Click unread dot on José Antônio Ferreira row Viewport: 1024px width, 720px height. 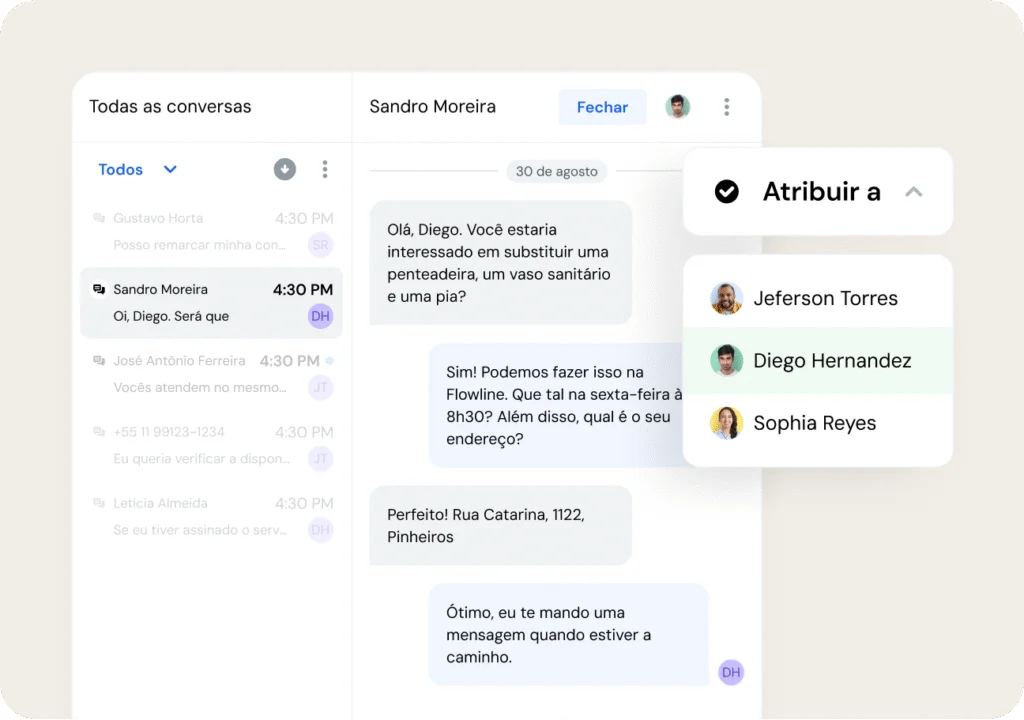(x=330, y=361)
